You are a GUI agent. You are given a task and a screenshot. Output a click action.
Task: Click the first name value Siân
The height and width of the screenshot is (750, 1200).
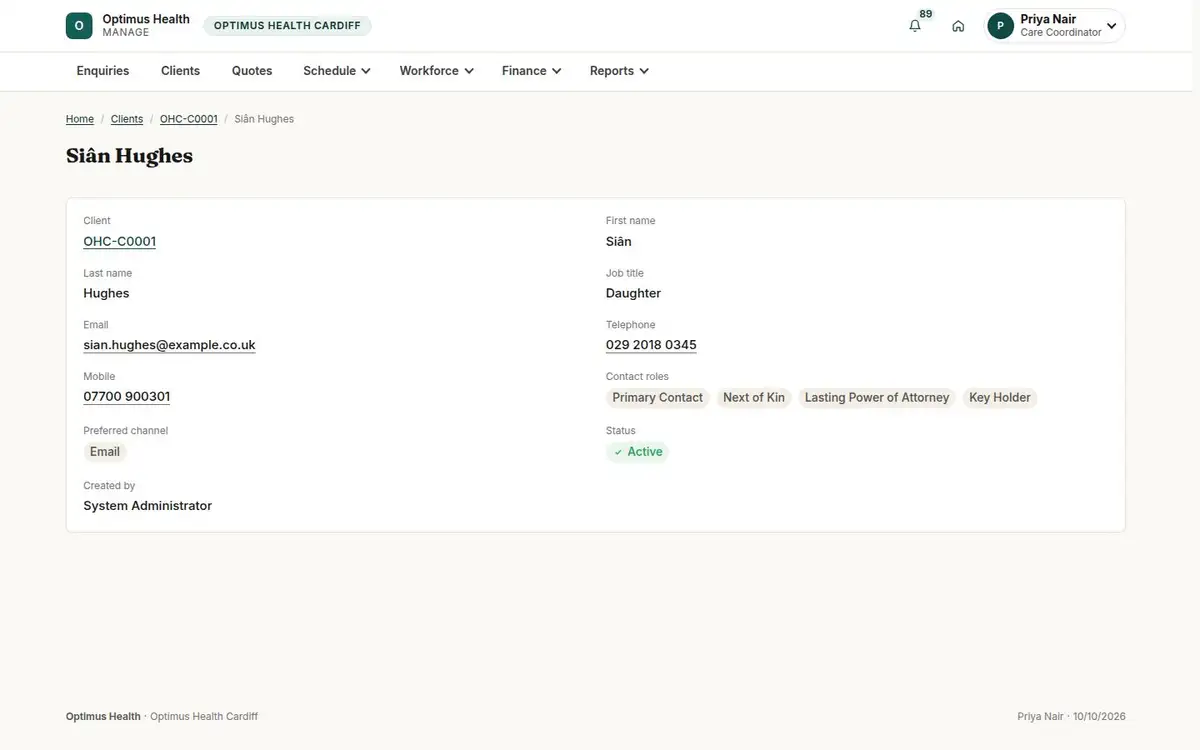619,241
